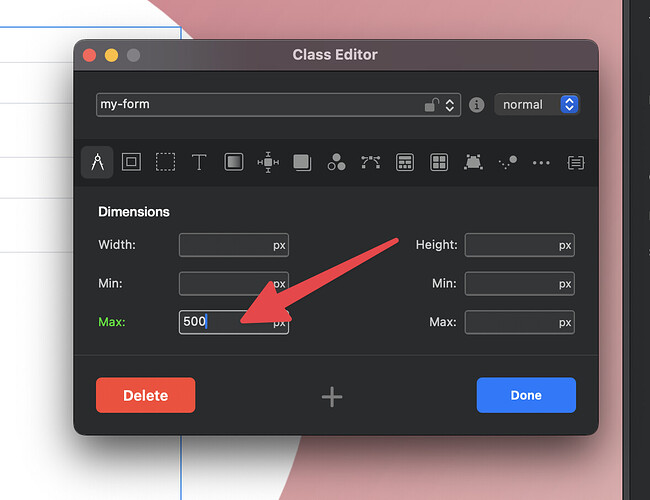This screenshot has width=650, height=500.
Task: Click the Height label
Action: coord(437,245)
